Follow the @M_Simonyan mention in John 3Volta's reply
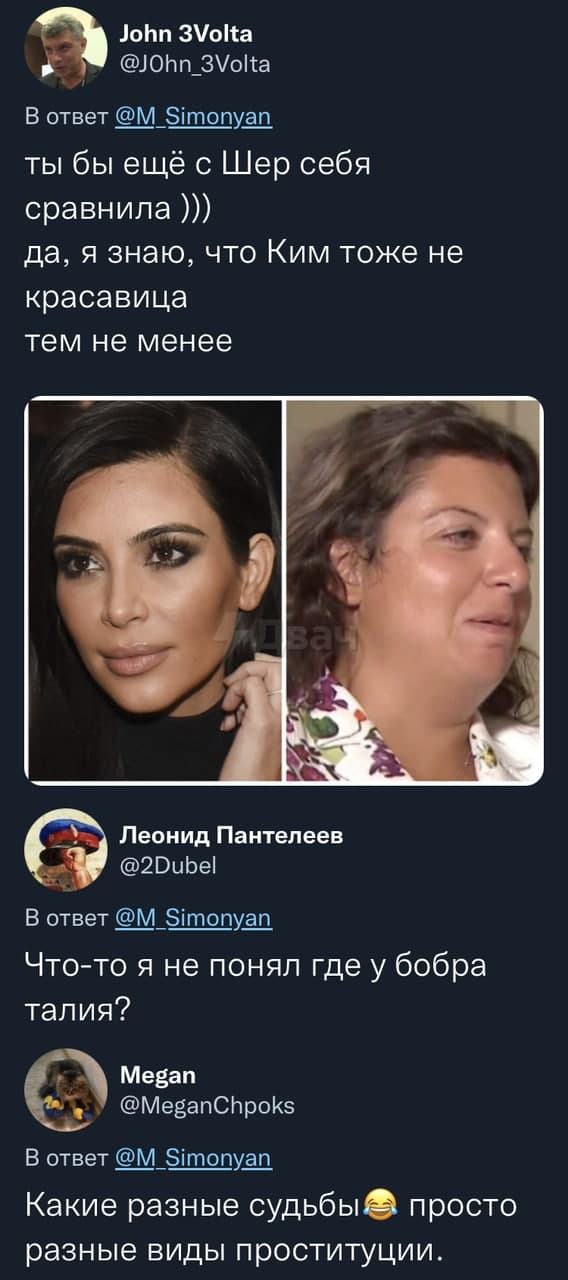The image size is (568, 1280). click(x=193, y=116)
